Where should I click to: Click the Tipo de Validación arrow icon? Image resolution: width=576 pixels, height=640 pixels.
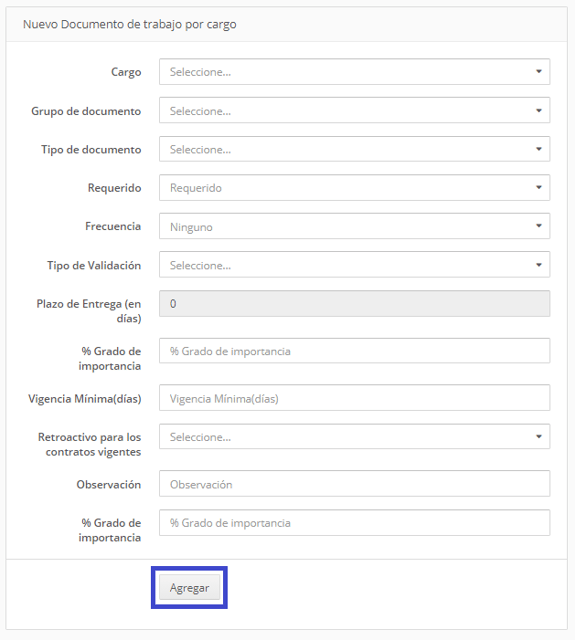[x=539, y=265]
